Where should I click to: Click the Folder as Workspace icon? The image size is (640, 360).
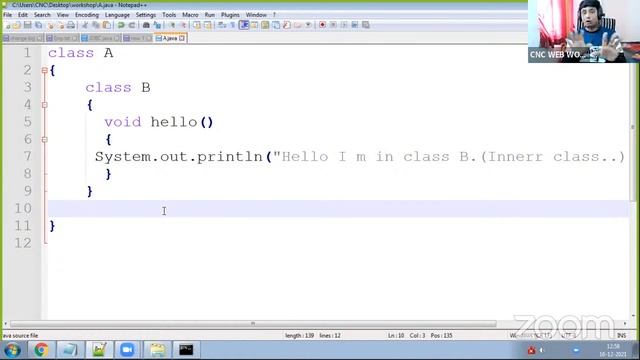(x=298, y=25)
